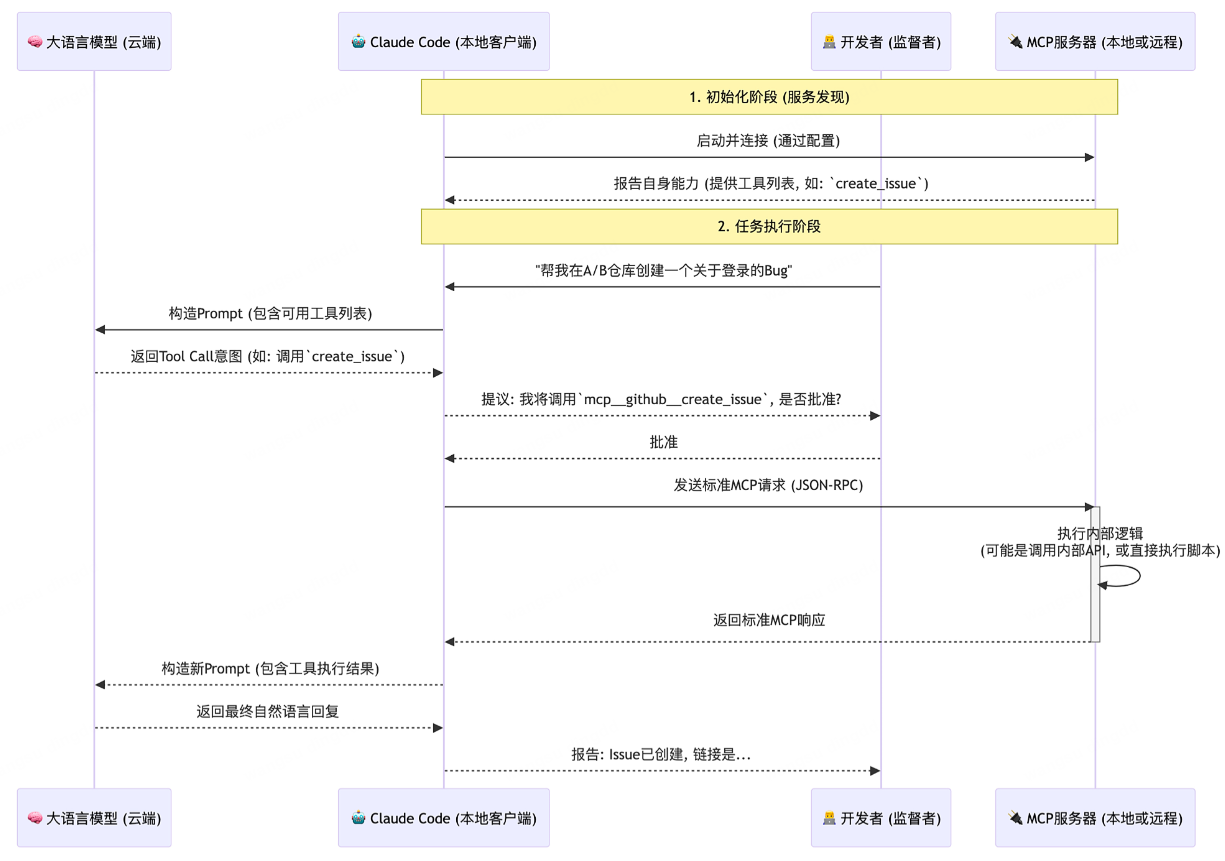
Task: Click the quoted "帮我在A/B仓库创建一个关于登录的Bug" message
Action: (x=664, y=271)
